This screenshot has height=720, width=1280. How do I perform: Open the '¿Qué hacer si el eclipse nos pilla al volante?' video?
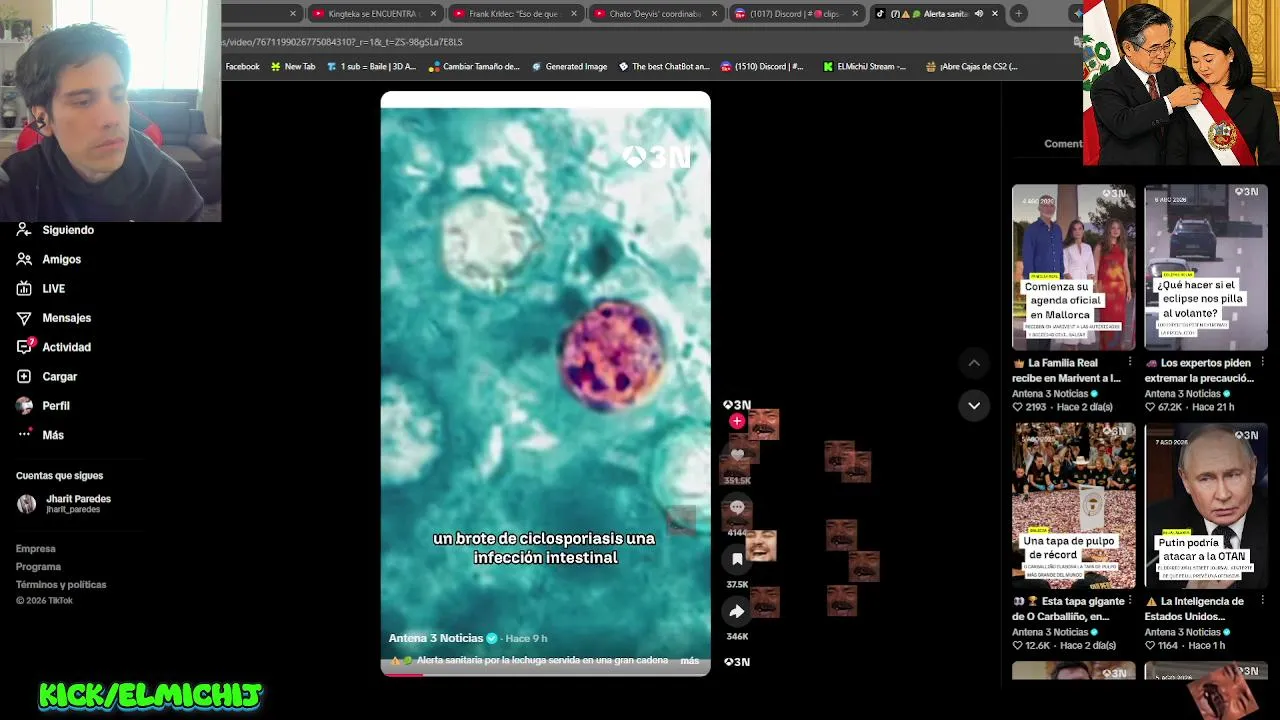tap(1205, 267)
